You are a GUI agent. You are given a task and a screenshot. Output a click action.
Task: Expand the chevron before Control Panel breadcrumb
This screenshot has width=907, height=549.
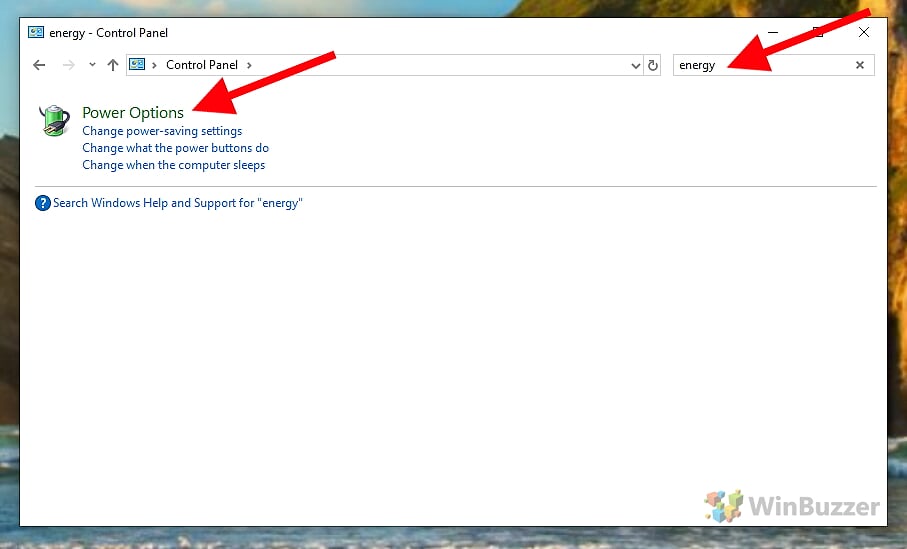154,65
